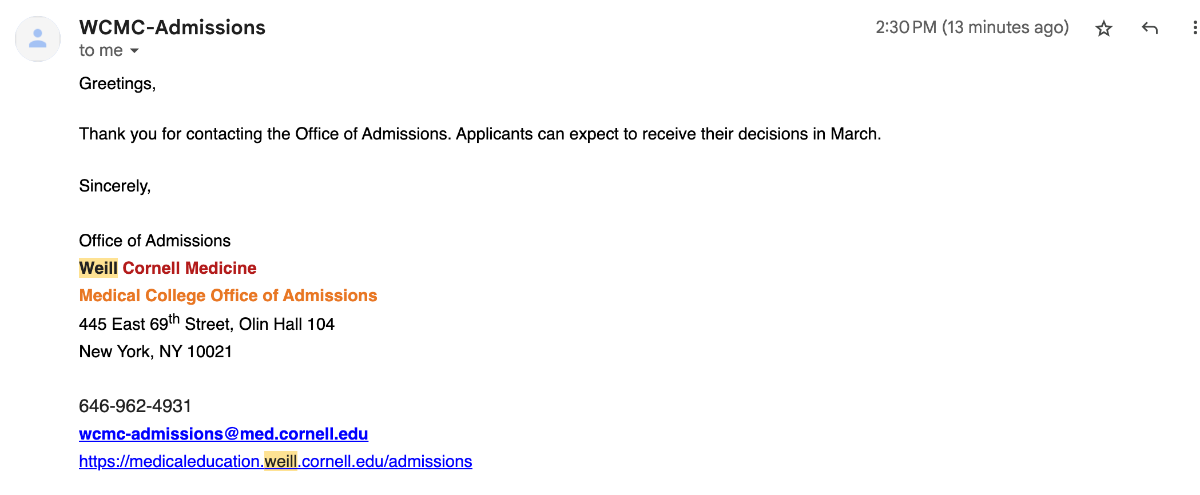The height and width of the screenshot is (495, 1200).
Task: Click the highlighted 'Weill' word in signature
Action: [99, 268]
